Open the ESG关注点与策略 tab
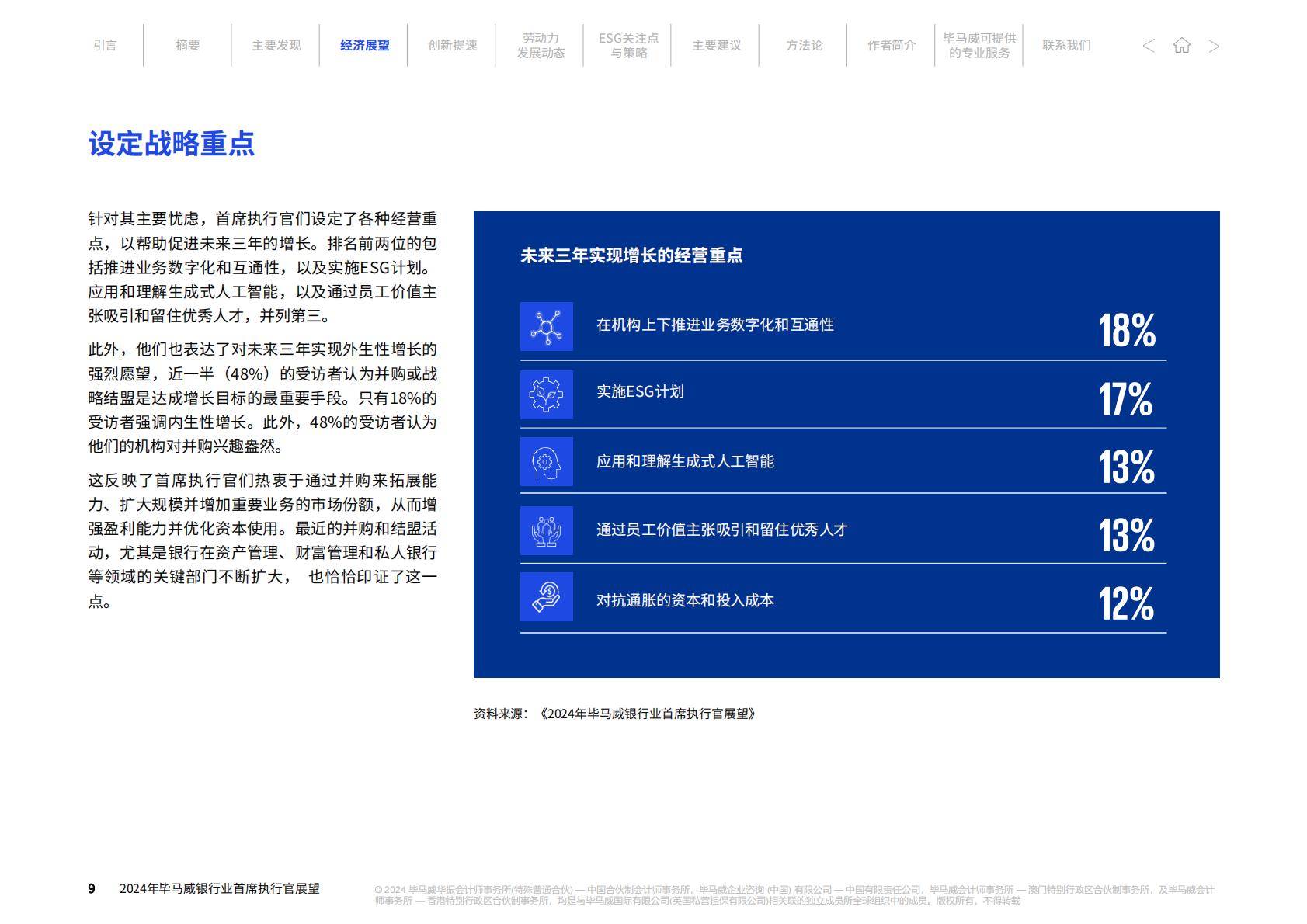 629,45
